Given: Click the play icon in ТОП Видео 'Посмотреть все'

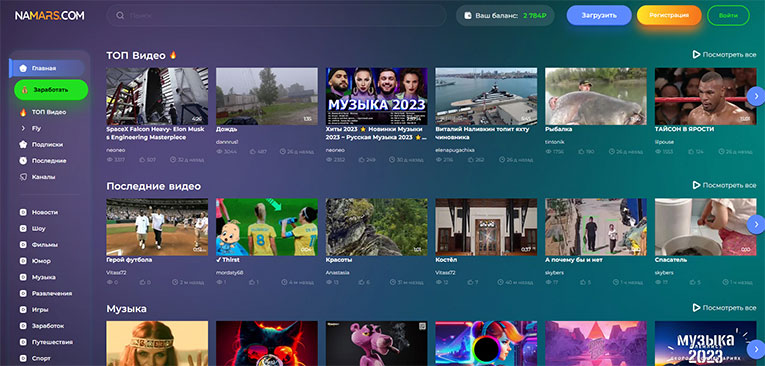Looking at the screenshot, I should [x=696, y=54].
